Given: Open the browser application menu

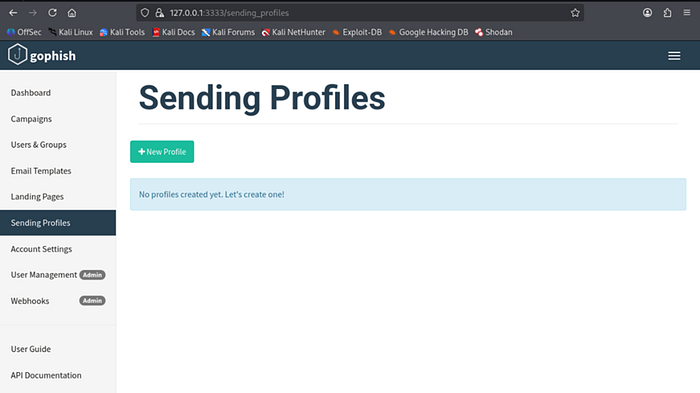Looking at the screenshot, I should 687,13.
